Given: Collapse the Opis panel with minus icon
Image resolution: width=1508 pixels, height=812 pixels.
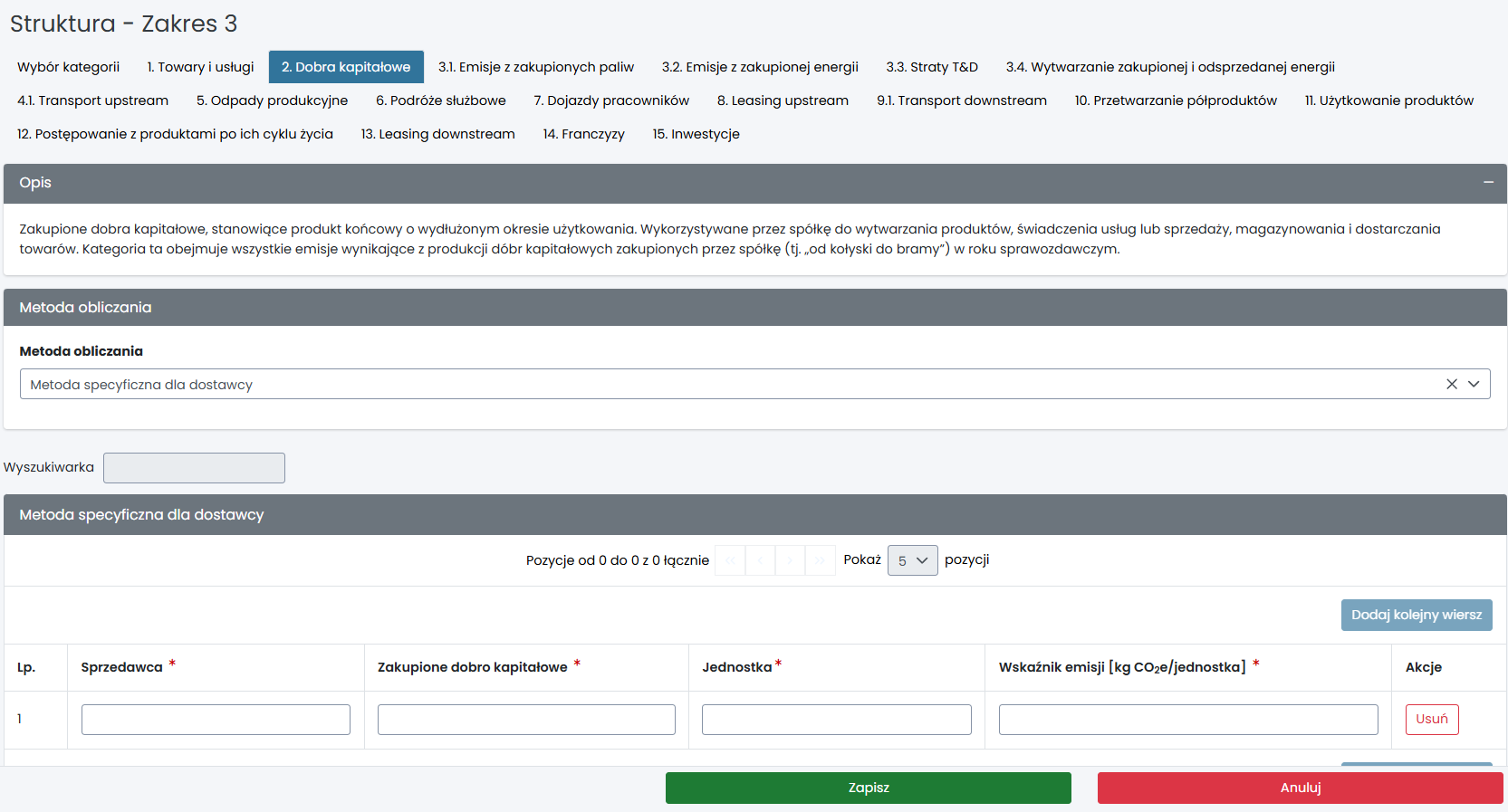Looking at the screenshot, I should click(1488, 183).
